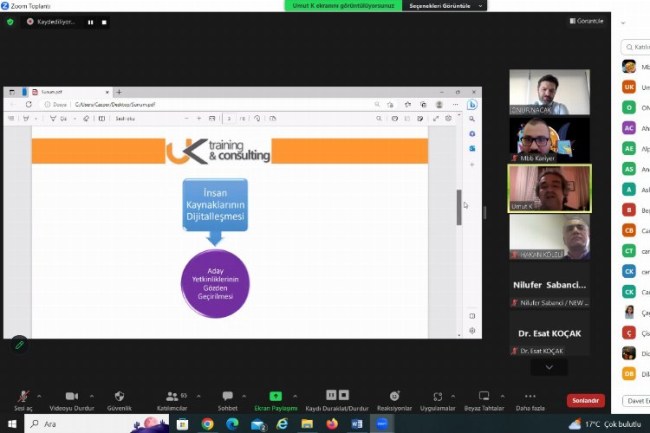
Task: Open Beyaz Tahtalar whiteboards icon
Action: [x=484, y=396]
